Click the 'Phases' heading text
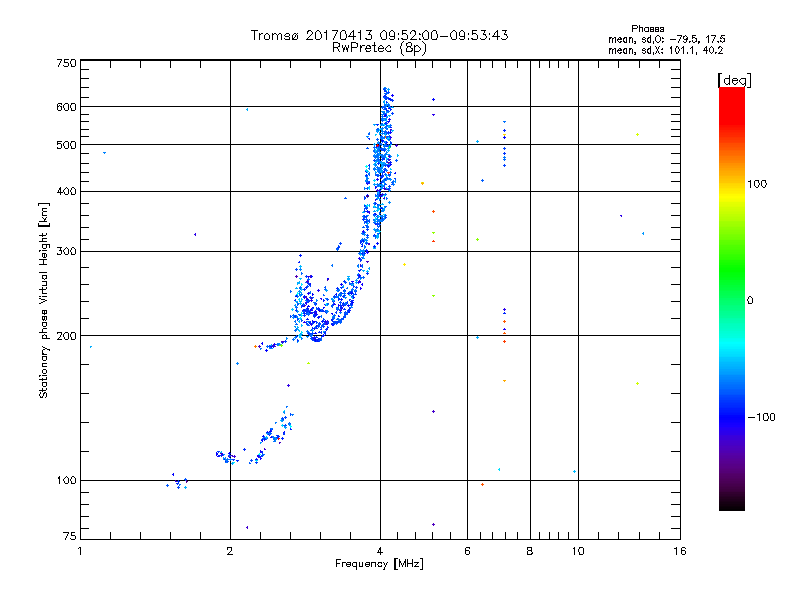 [x=647, y=29]
